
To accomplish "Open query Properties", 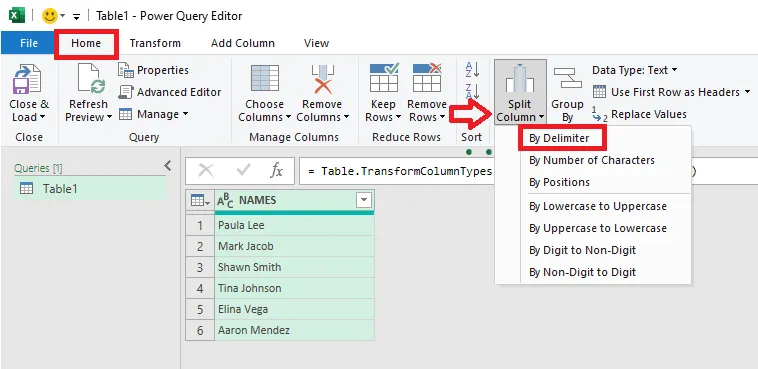I will point(153,70).
